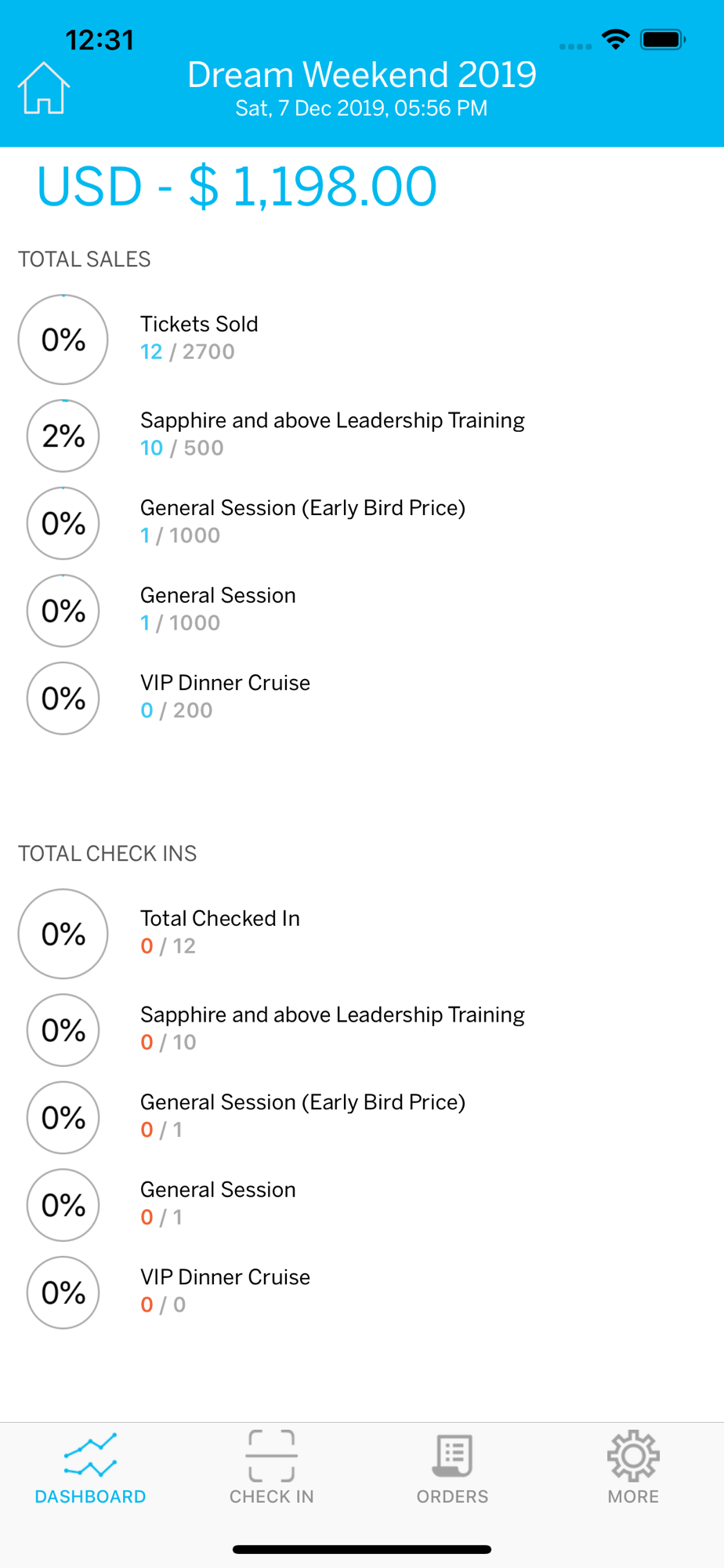Open Total Checked In 0 / 12 row
Image resolution: width=724 pixels, height=1568 pixels.
(362, 932)
